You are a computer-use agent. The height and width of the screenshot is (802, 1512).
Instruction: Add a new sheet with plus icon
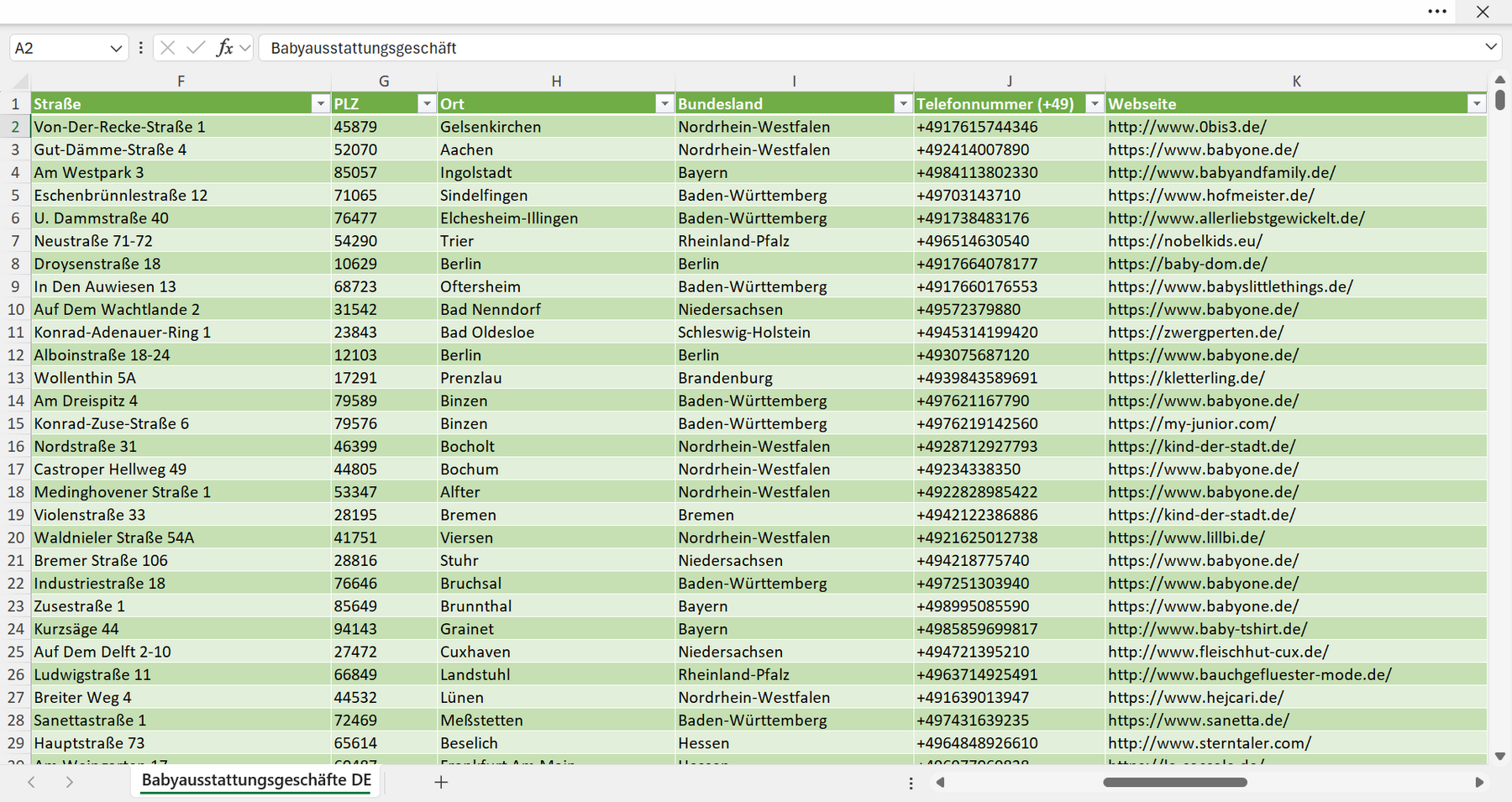tap(441, 782)
